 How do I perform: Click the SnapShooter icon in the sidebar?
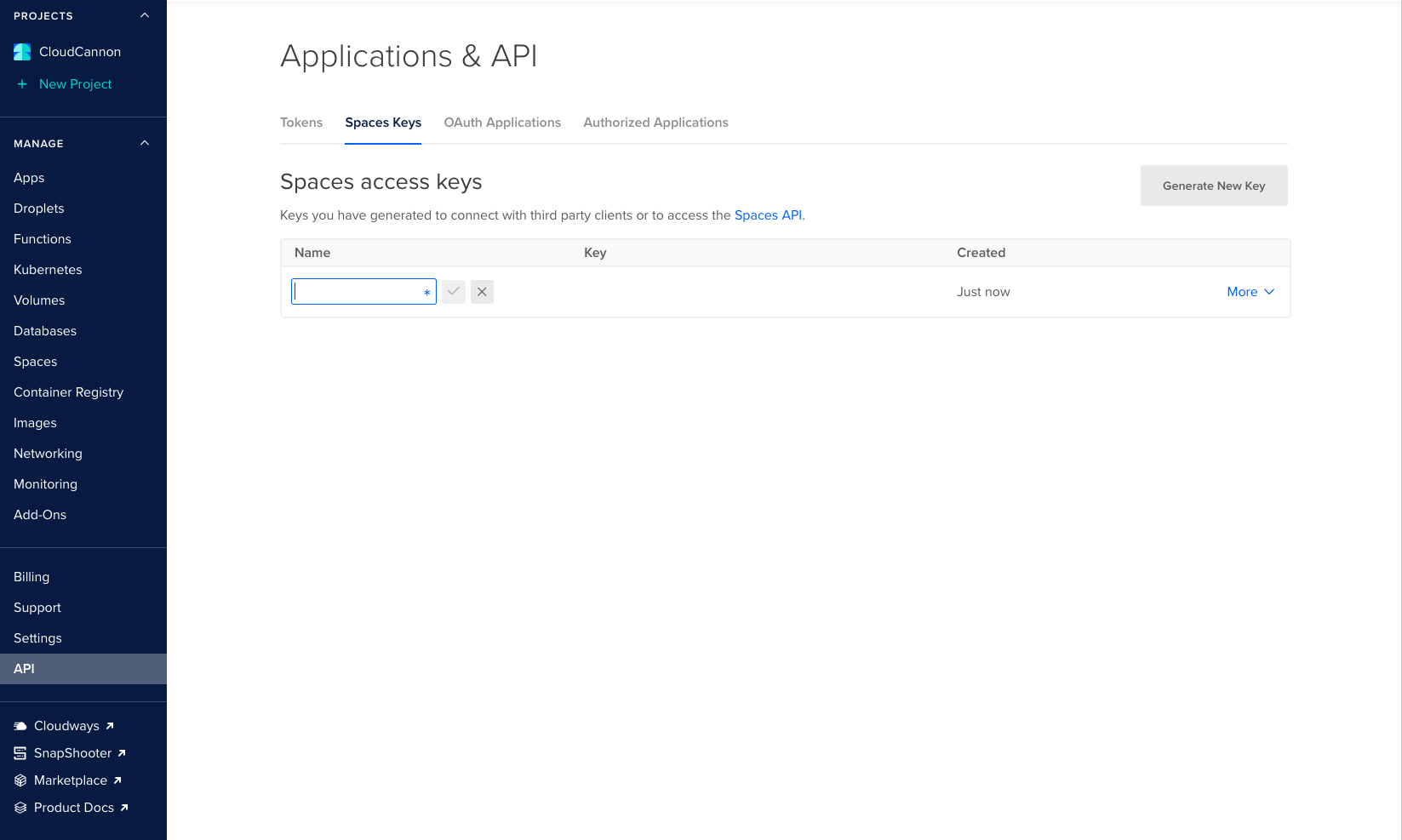pyautogui.click(x=19, y=752)
